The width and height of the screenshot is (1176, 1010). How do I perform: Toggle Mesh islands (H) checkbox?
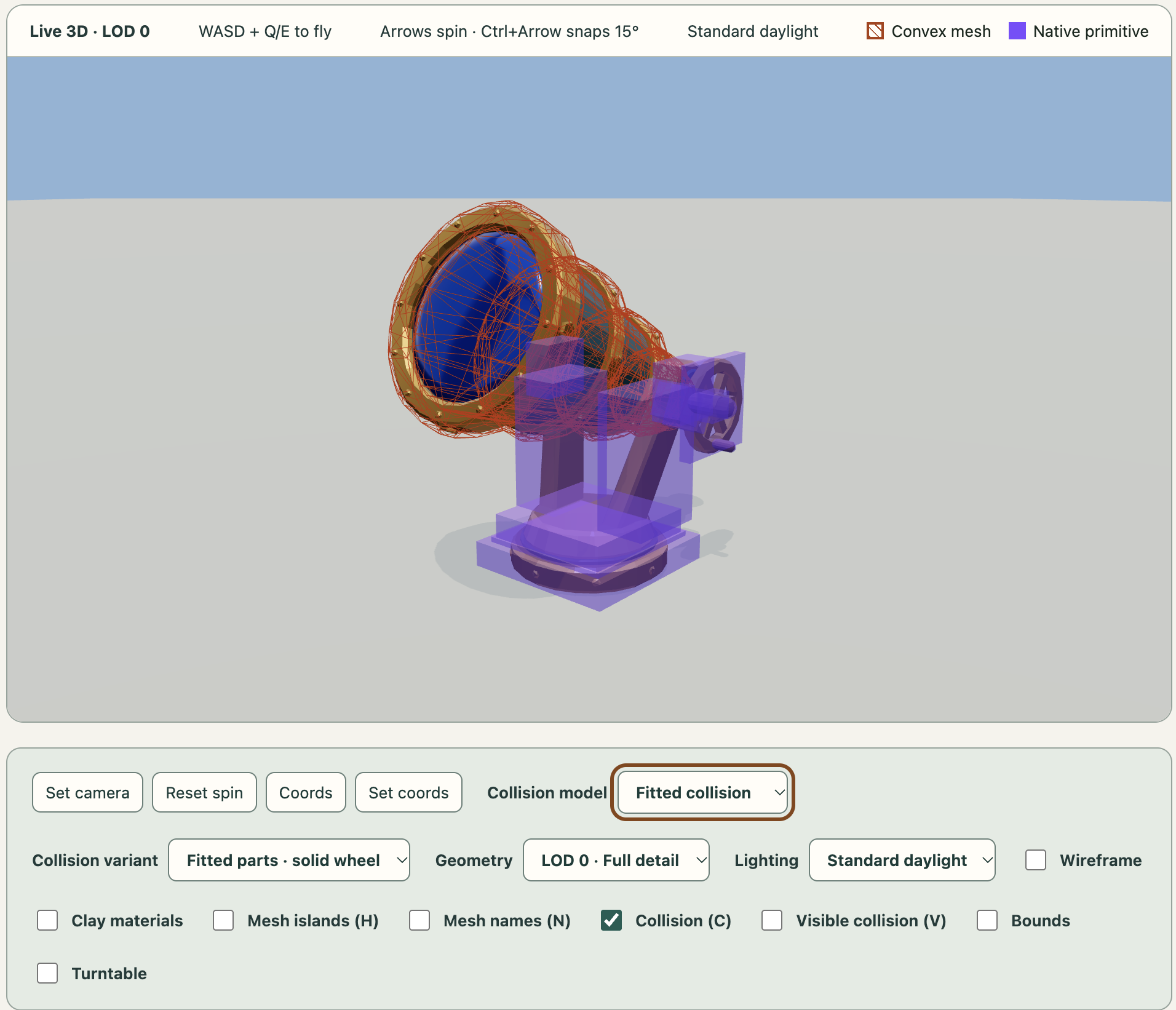223,920
